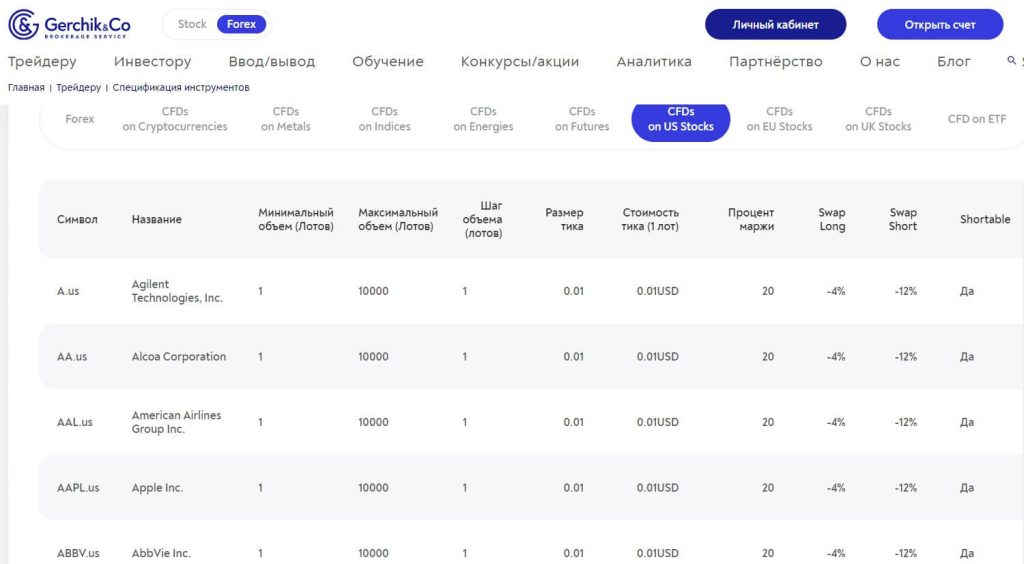Click the Shortable column header

(985, 219)
